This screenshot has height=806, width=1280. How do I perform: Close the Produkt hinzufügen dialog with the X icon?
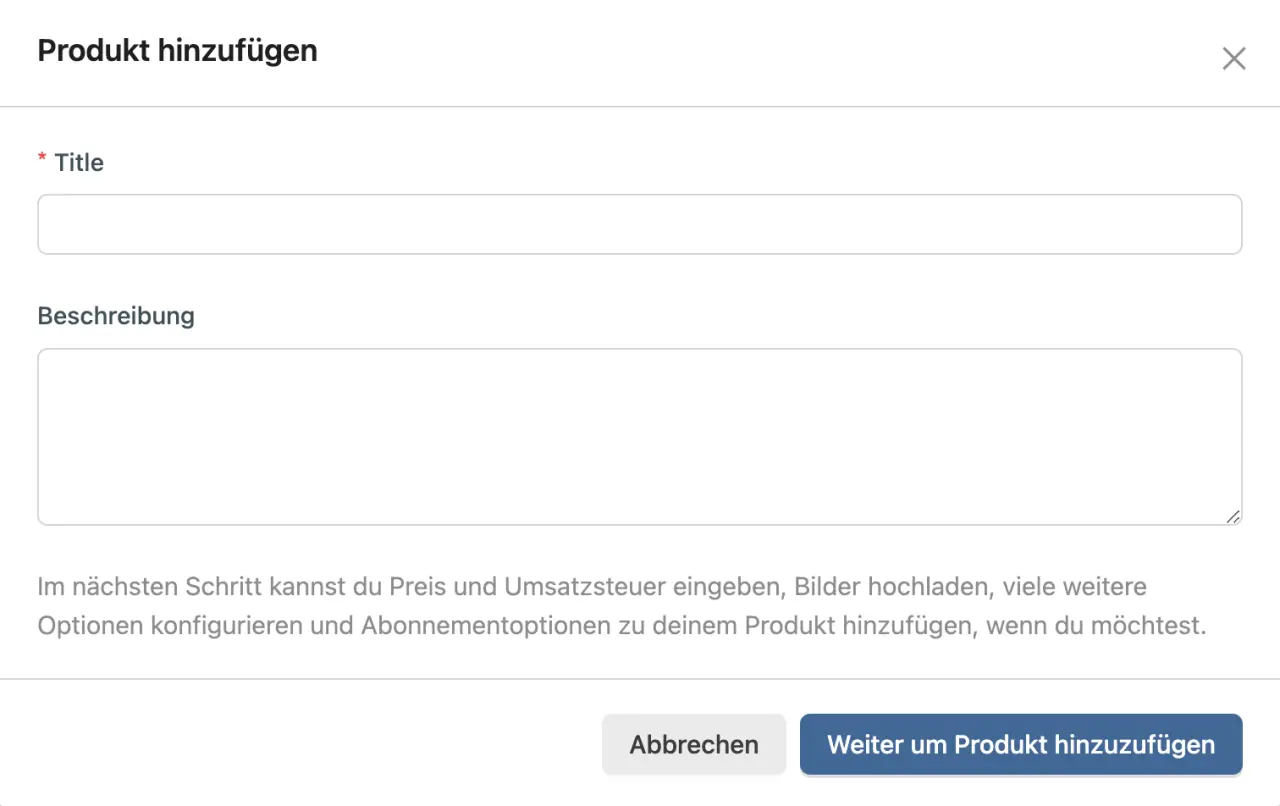(x=1234, y=59)
